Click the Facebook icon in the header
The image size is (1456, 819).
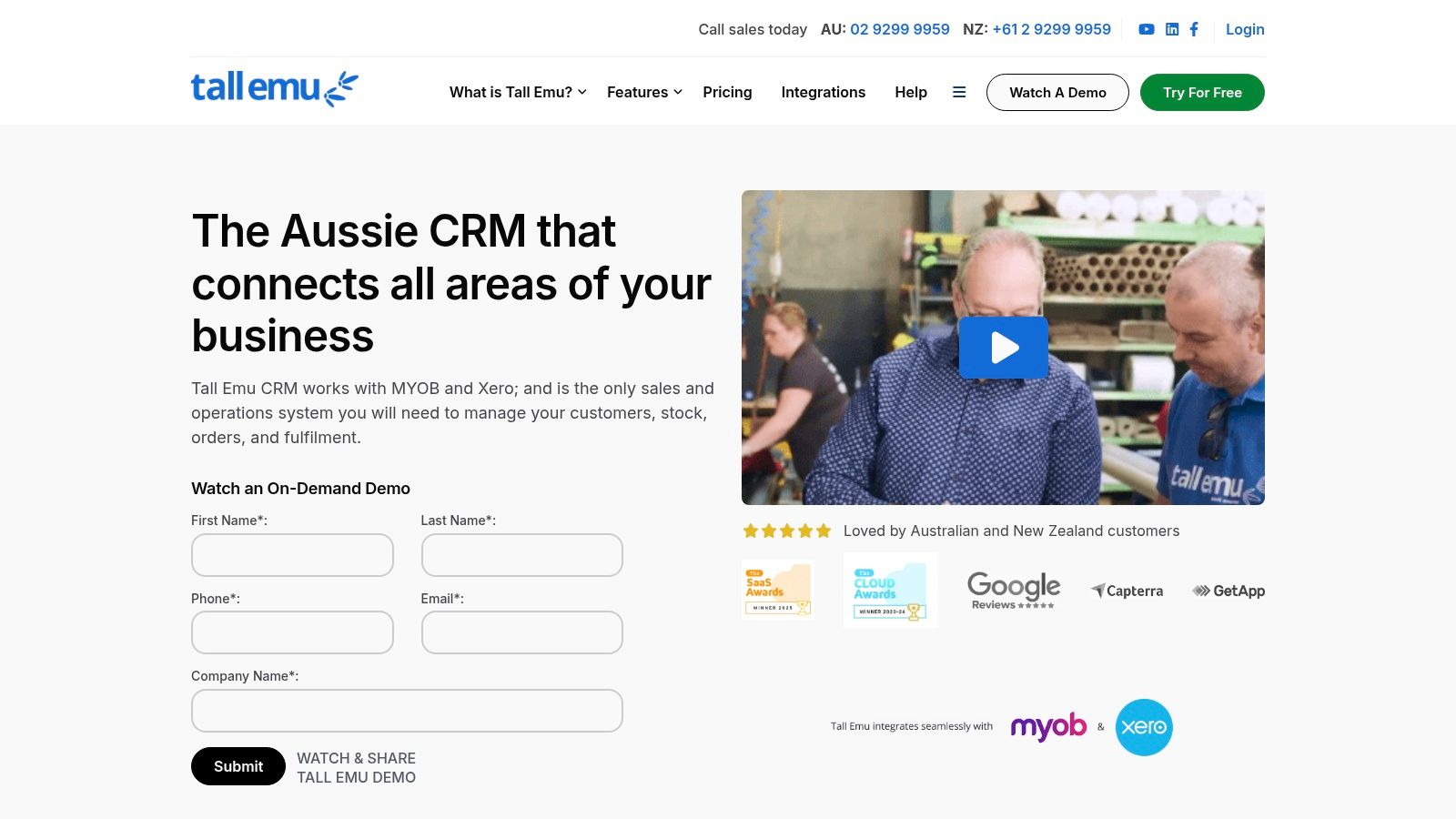pyautogui.click(x=1194, y=29)
